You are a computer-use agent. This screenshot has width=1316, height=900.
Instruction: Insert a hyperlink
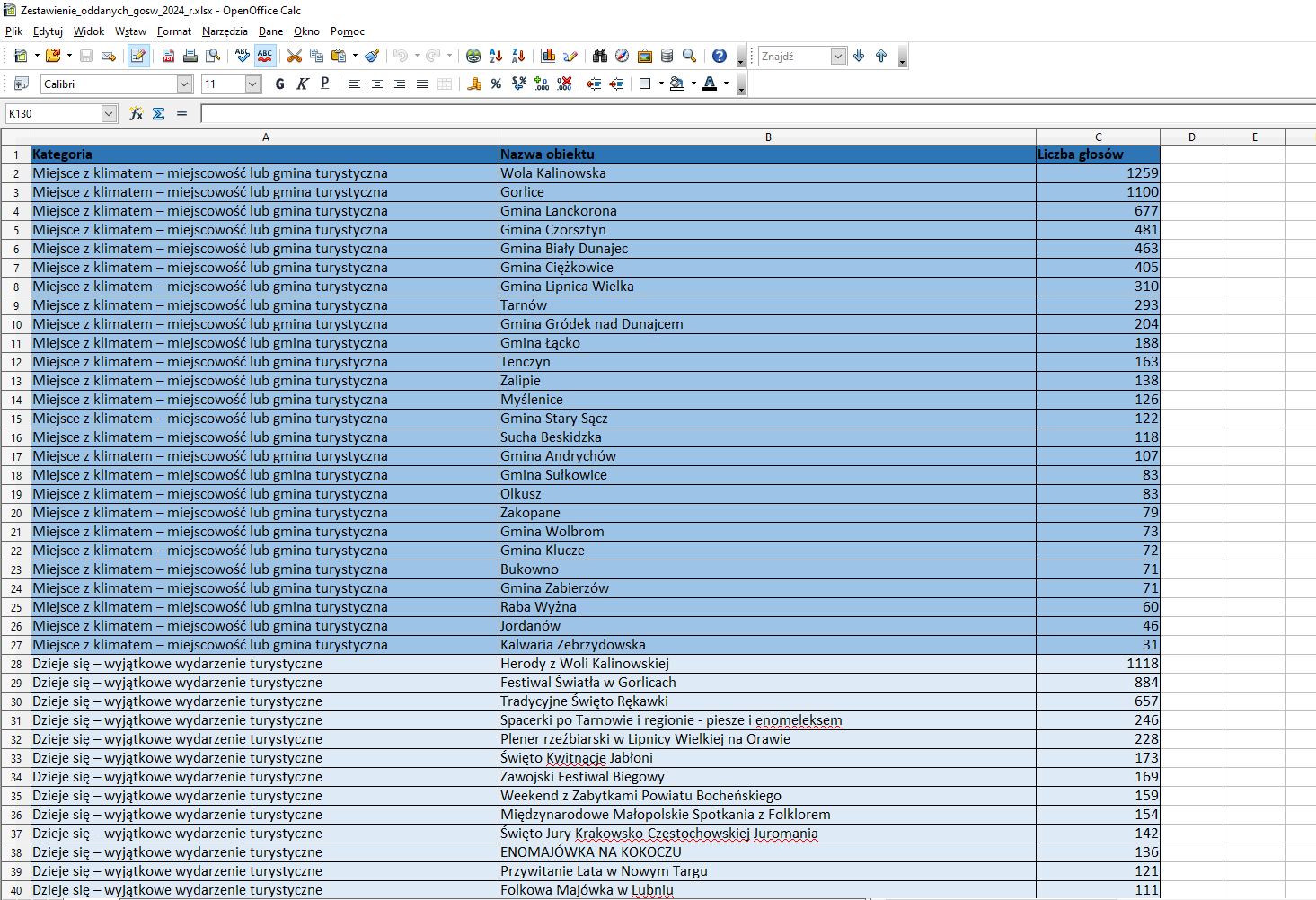pyautogui.click(x=473, y=56)
